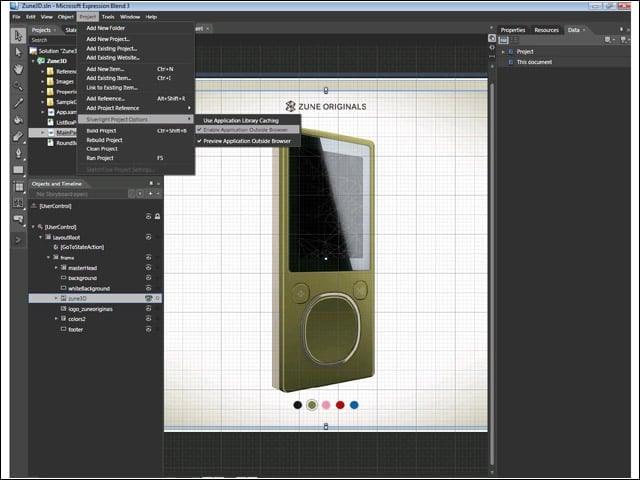Toggle Preview Application Outside Browser option

coord(247,141)
